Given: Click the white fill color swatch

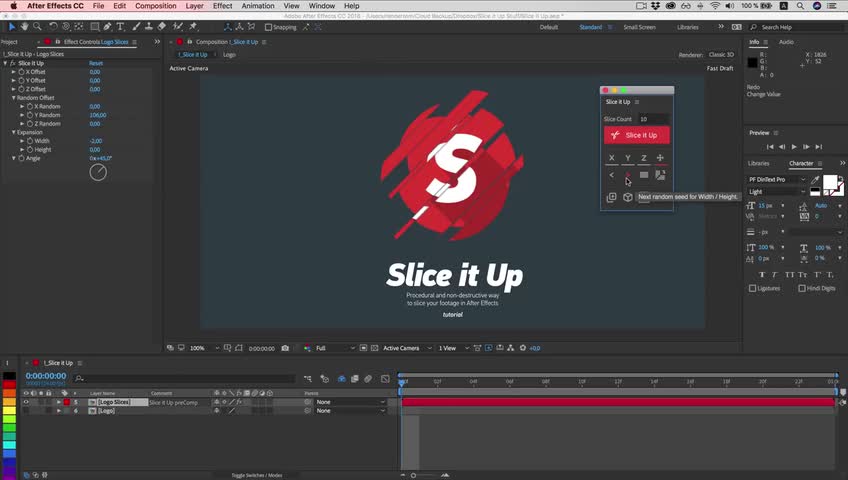Looking at the screenshot, I should tap(829, 182).
